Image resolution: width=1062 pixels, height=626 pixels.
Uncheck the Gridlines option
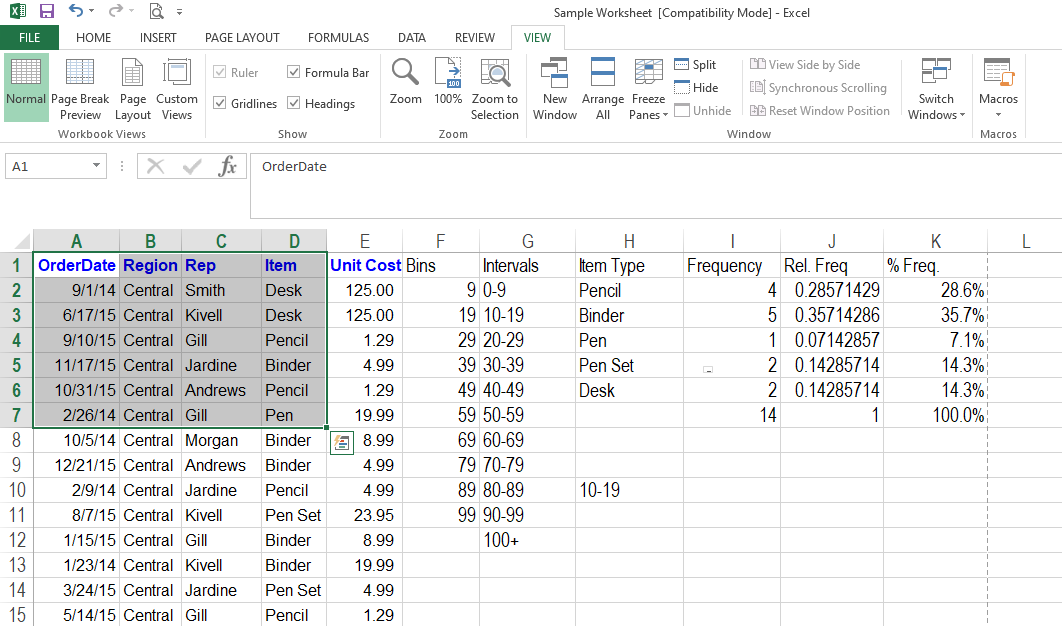(x=220, y=103)
